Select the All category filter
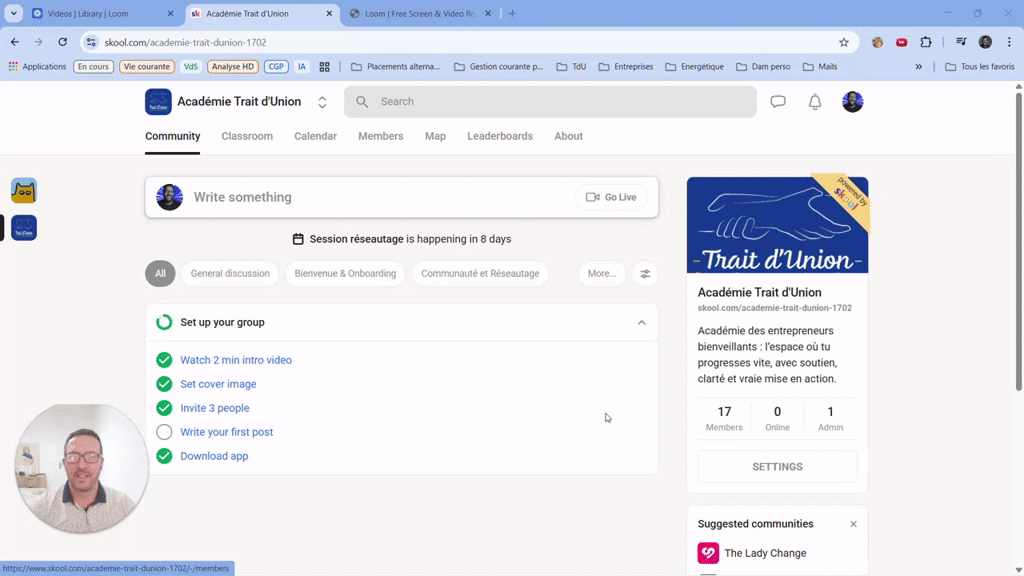Viewport: 1024px width, 576px height. coord(160,274)
